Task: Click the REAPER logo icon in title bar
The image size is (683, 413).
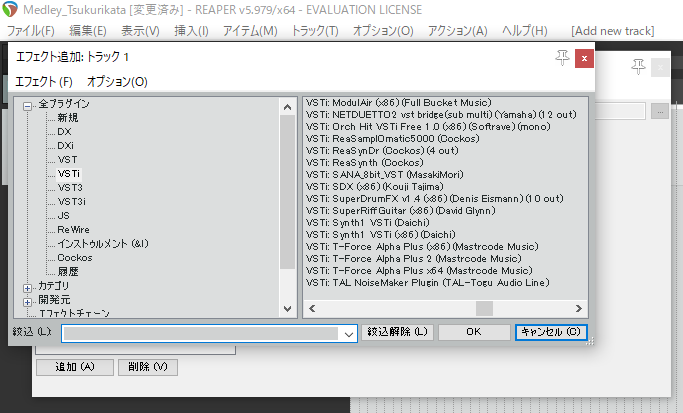Action: tap(10, 9)
